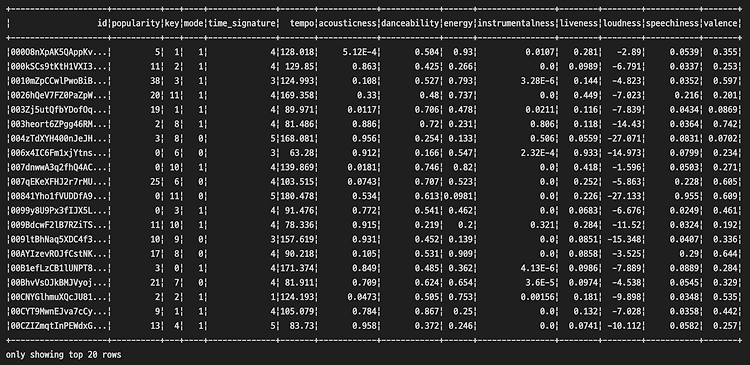The image size is (750, 365).
Task: Click the 'key' column header
Action: coord(172,23)
